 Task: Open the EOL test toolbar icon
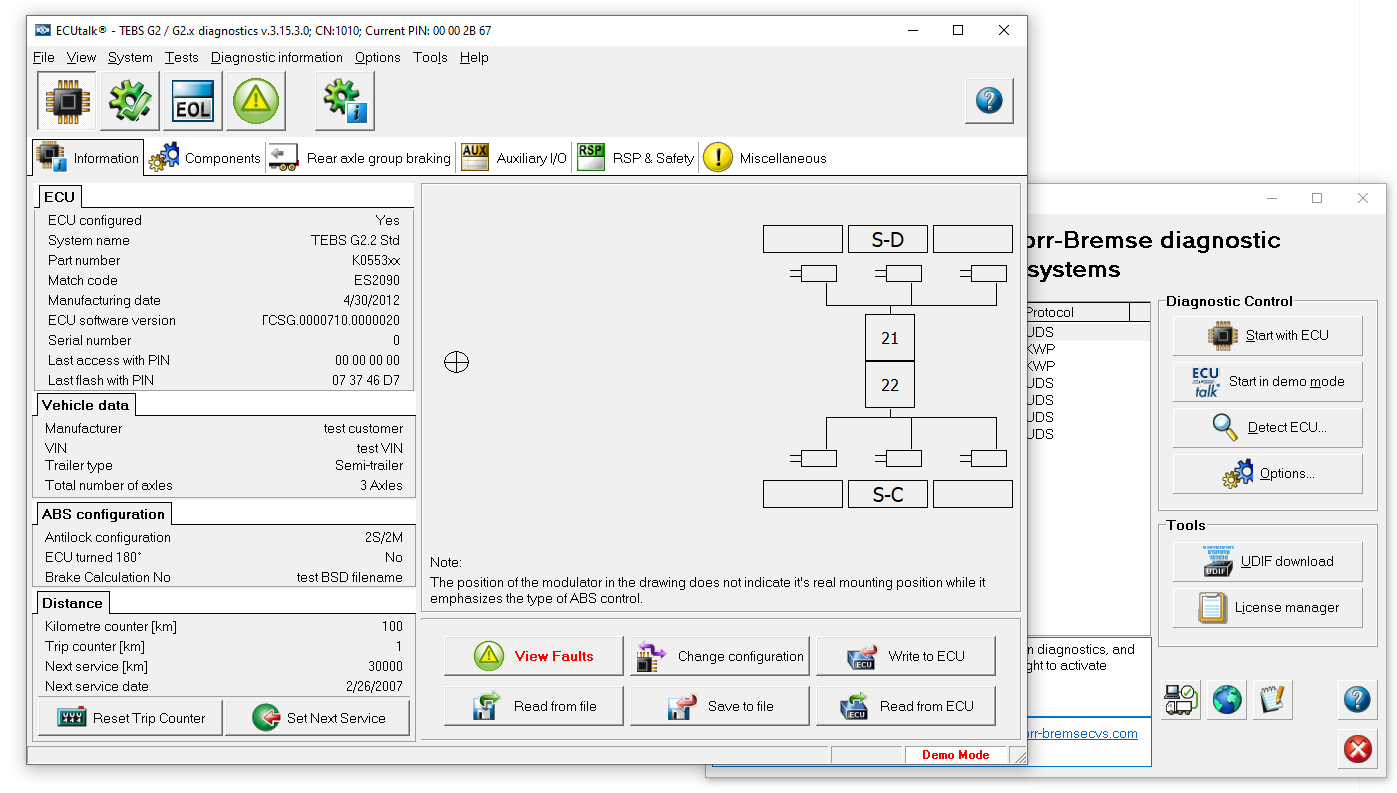pos(193,101)
